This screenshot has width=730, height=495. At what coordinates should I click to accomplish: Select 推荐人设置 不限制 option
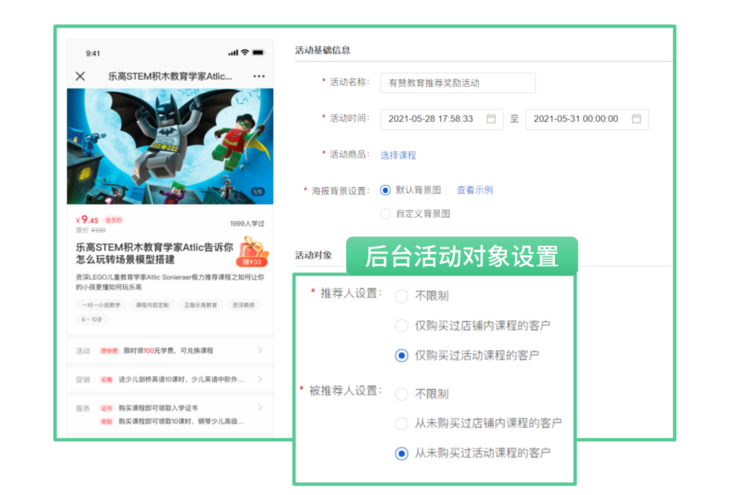(x=401, y=296)
